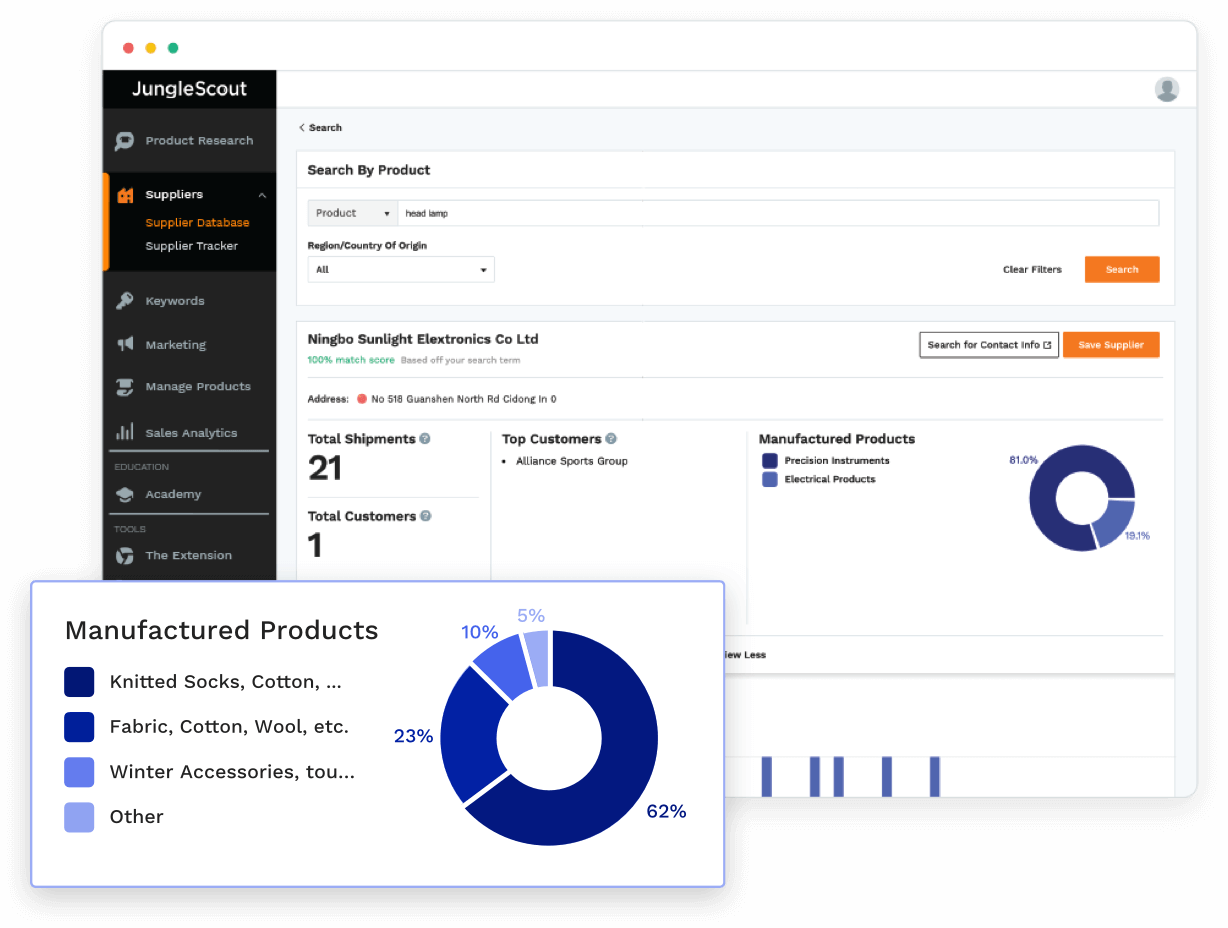Viewport: 1228px width, 928px height.
Task: Click the Manage Products icon
Action: (x=125, y=387)
